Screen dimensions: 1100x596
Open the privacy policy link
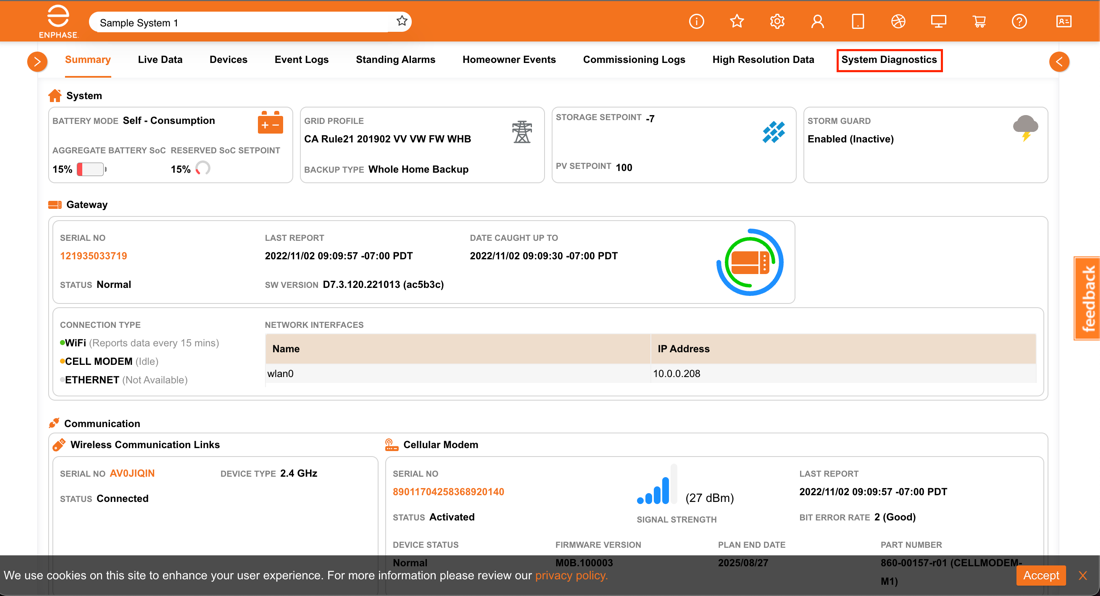point(570,575)
